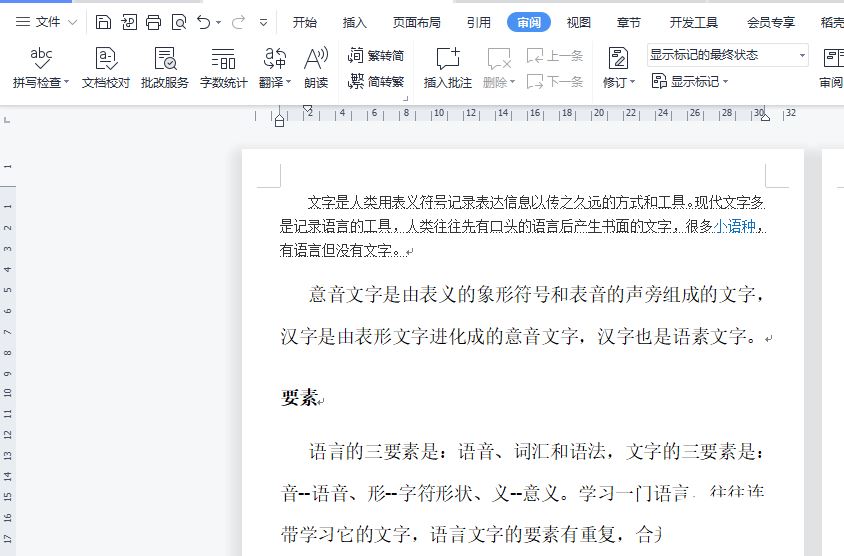This screenshot has height=556, width=844.
Task: Click the 字数统计 icon
Action: point(223,58)
